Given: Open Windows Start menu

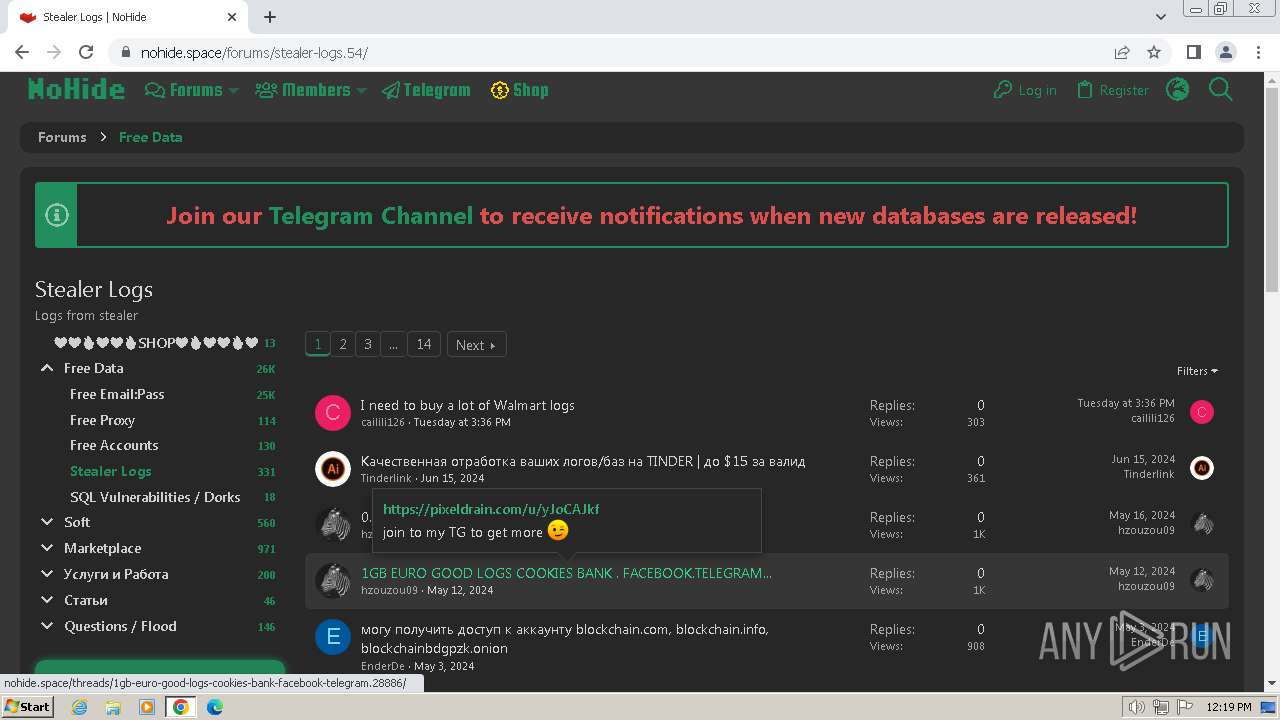Looking at the screenshot, I should point(27,706).
